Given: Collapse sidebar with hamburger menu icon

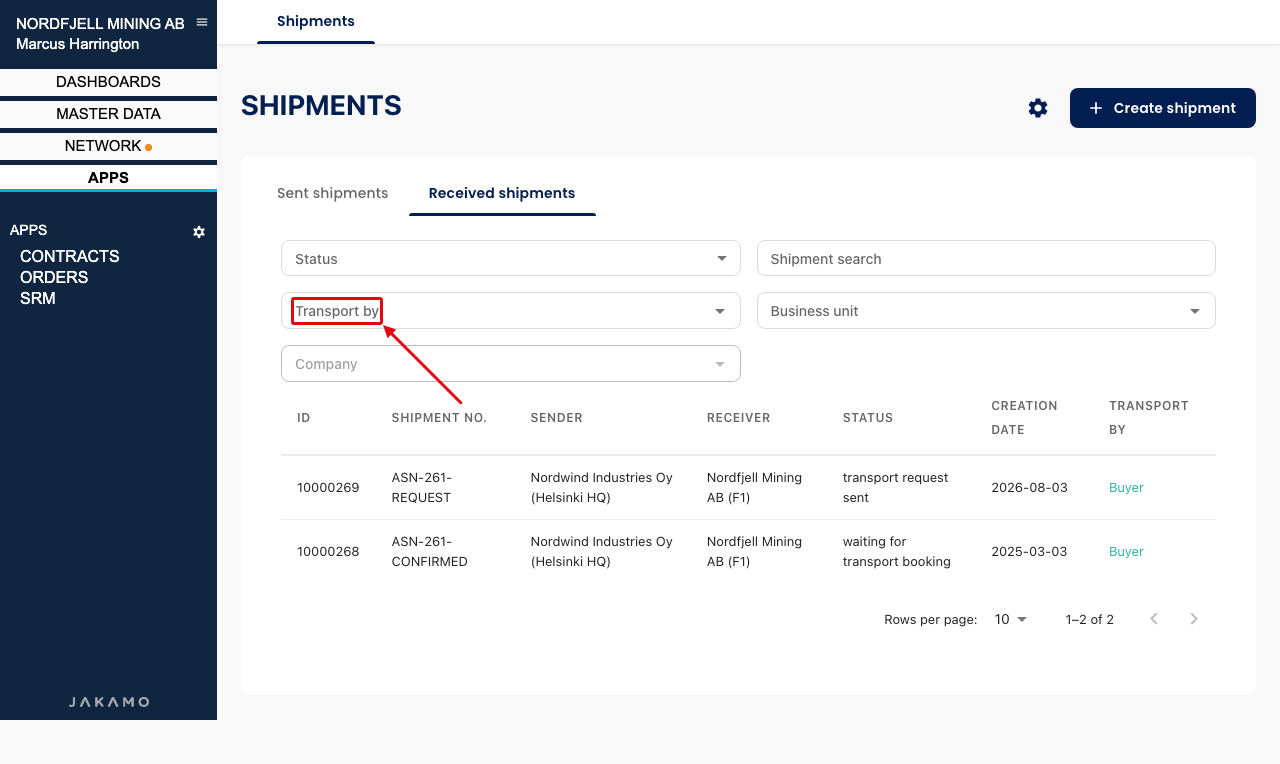Looking at the screenshot, I should pyautogui.click(x=202, y=22).
